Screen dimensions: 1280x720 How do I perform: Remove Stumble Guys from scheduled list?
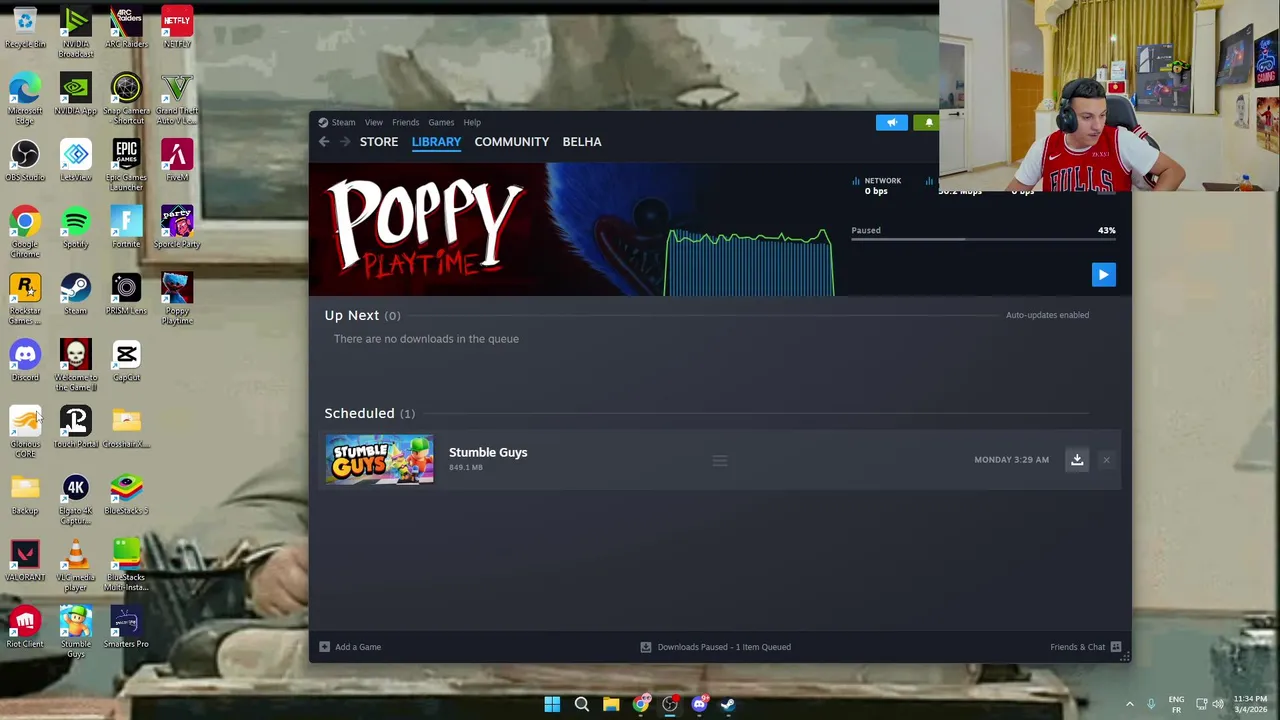tap(1106, 460)
